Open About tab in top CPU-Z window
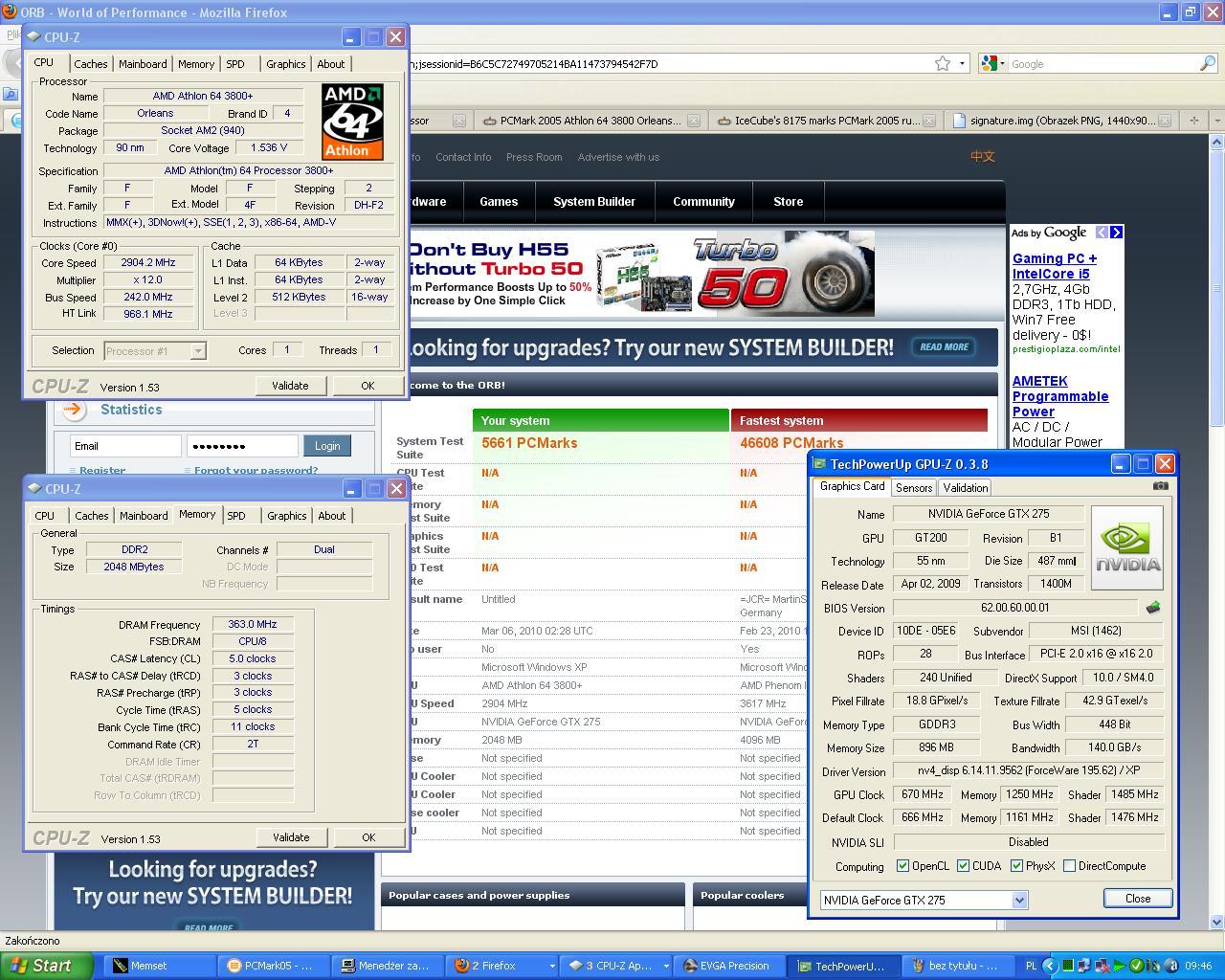Image resolution: width=1225 pixels, height=980 pixels. pyautogui.click(x=331, y=64)
